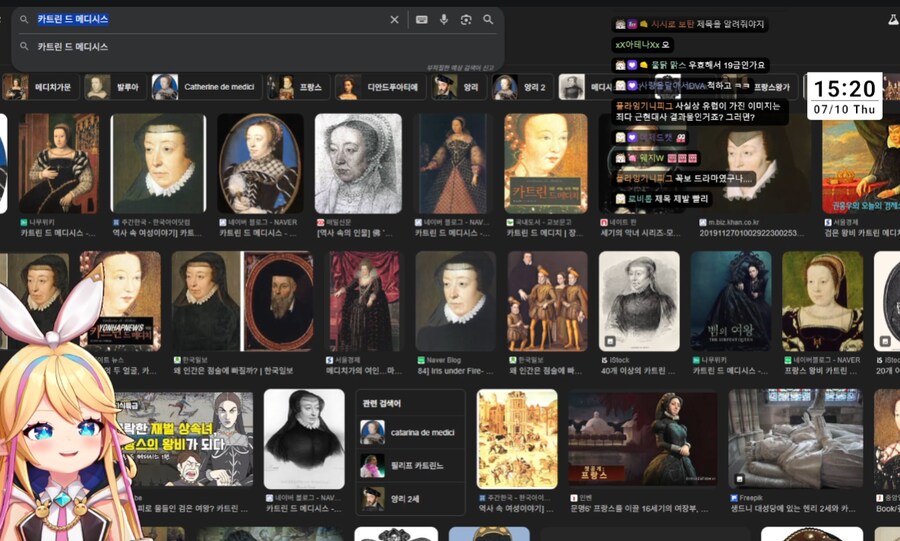The height and width of the screenshot is (541, 900).
Task: Click the 메디치가의 여인 caption link
Action: pos(364,371)
